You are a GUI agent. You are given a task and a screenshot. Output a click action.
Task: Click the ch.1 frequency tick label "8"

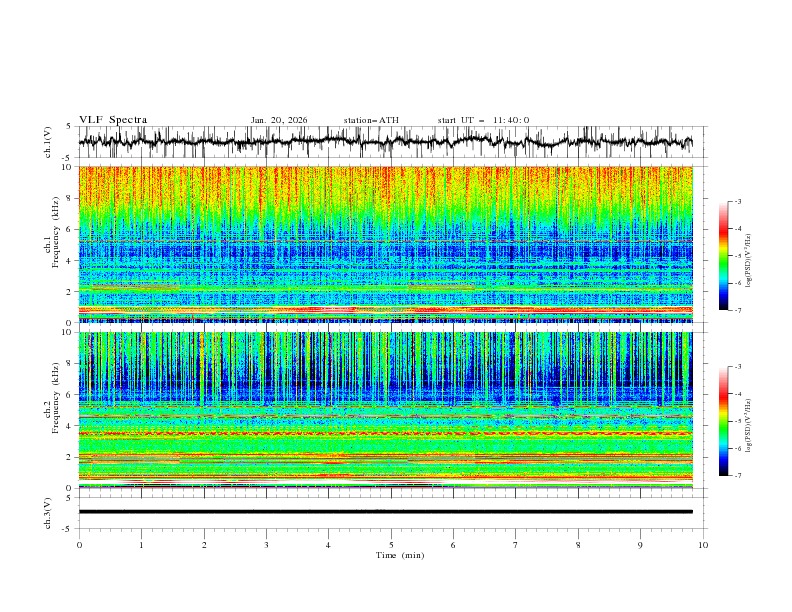[x=71, y=198]
